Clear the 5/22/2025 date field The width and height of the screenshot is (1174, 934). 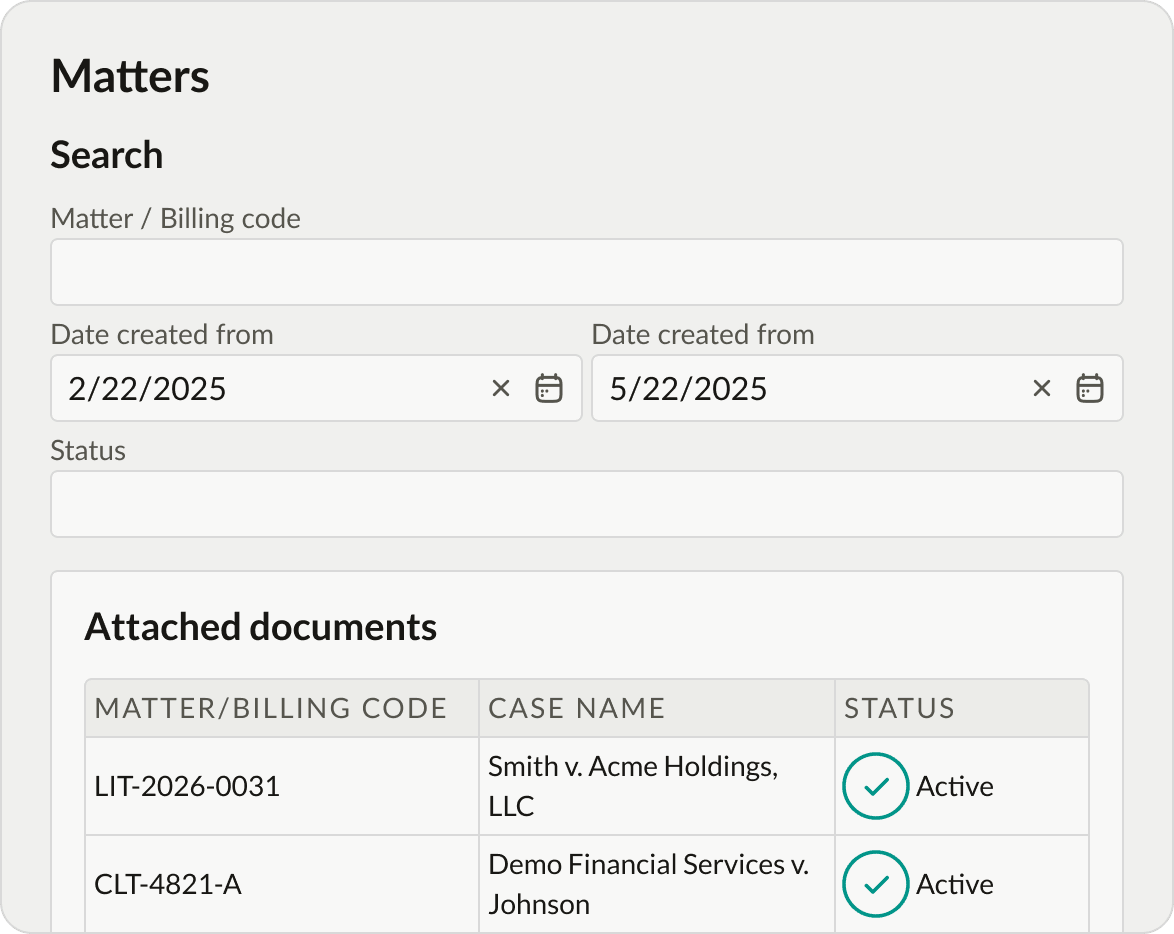[x=1041, y=389]
